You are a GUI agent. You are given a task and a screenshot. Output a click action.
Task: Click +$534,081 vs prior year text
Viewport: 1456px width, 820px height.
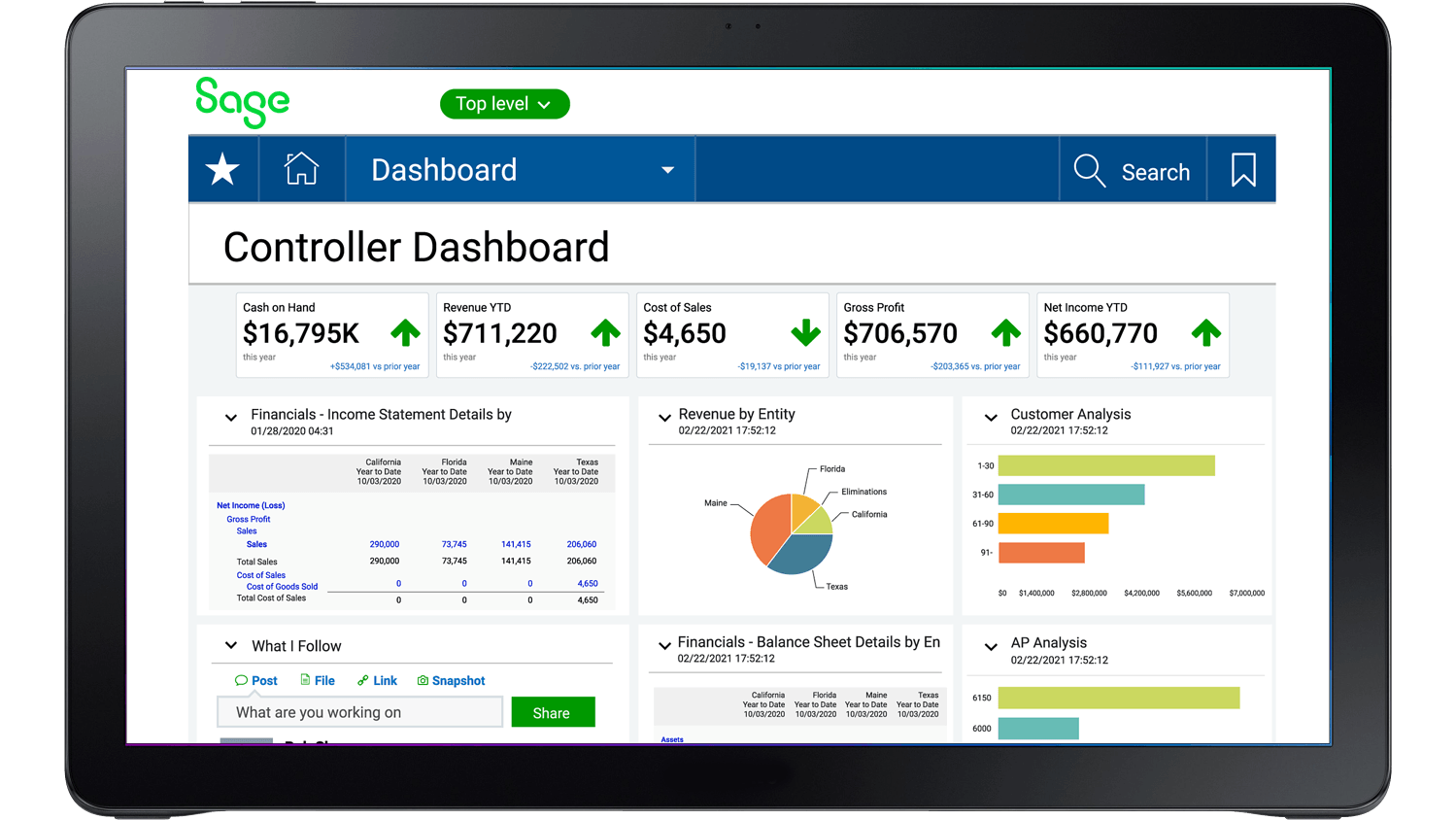tap(375, 366)
